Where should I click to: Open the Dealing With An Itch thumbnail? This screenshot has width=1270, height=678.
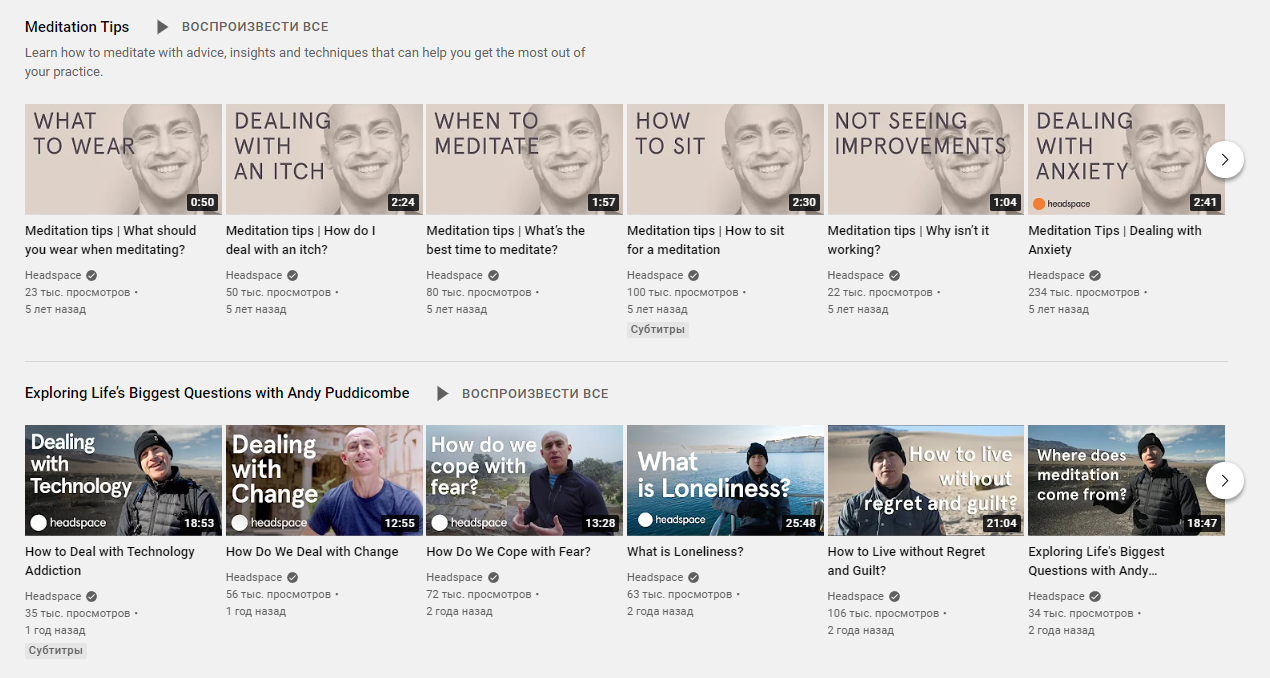pos(324,159)
